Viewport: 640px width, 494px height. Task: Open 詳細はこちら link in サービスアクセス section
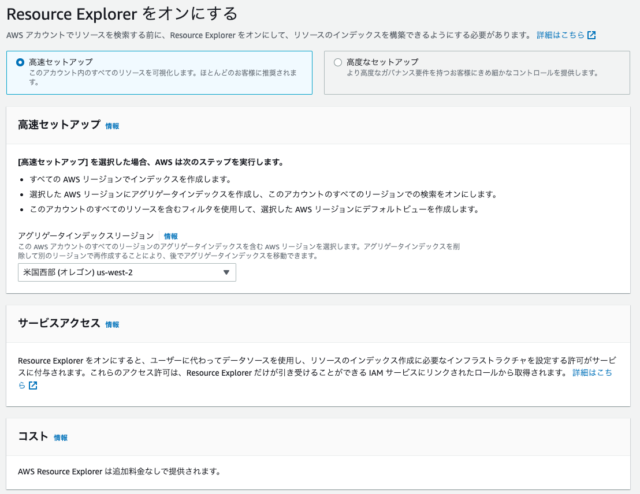tap(592, 373)
